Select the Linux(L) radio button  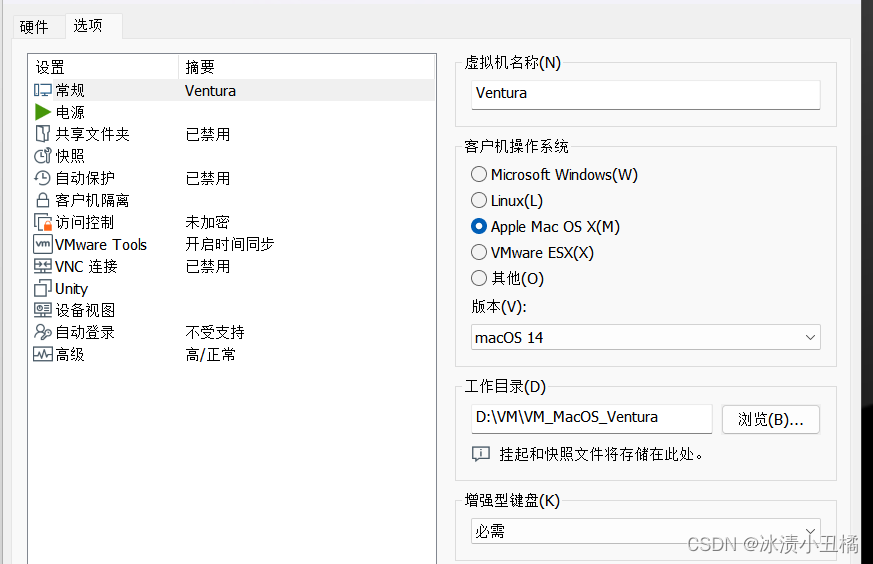pyautogui.click(x=479, y=200)
